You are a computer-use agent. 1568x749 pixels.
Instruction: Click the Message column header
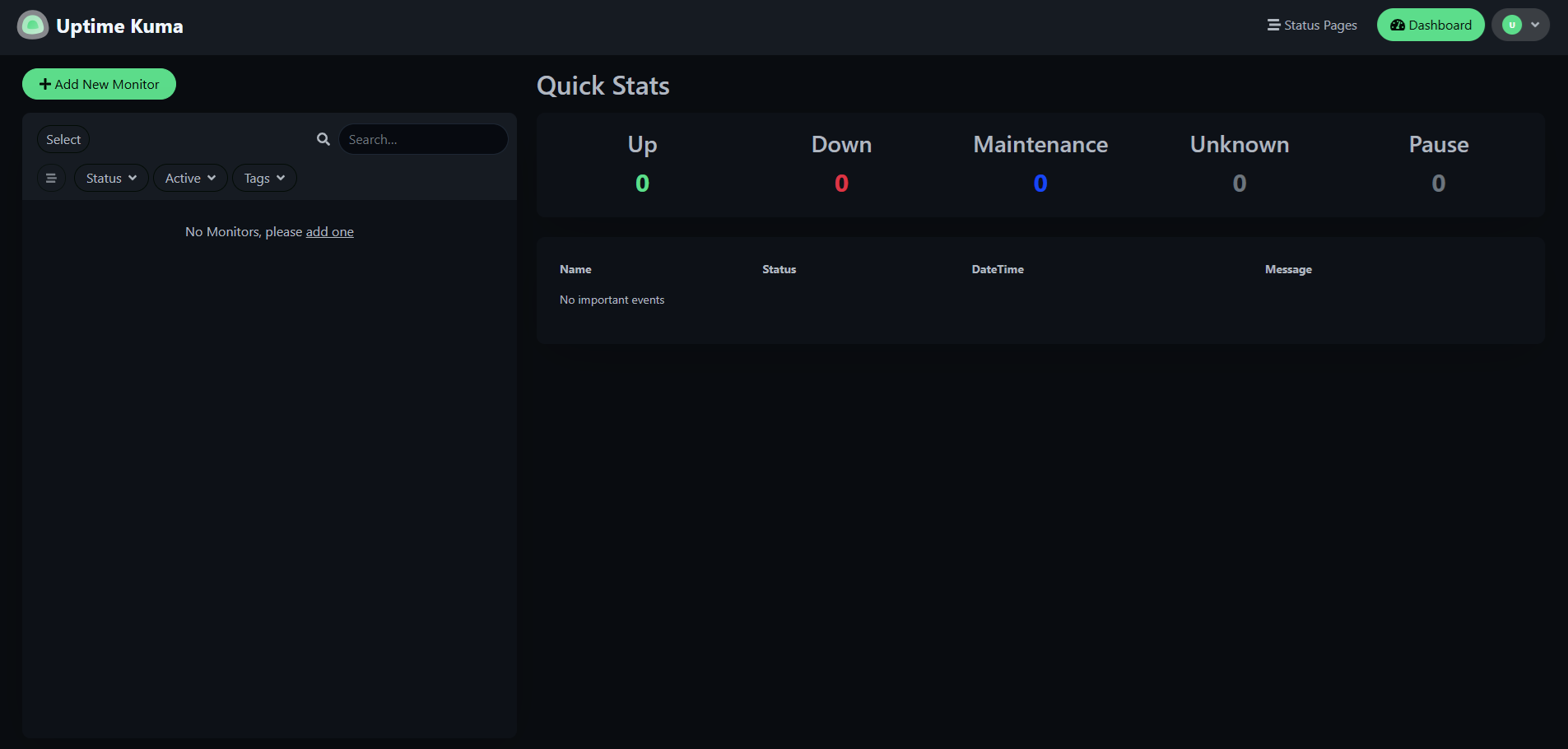point(1288,269)
